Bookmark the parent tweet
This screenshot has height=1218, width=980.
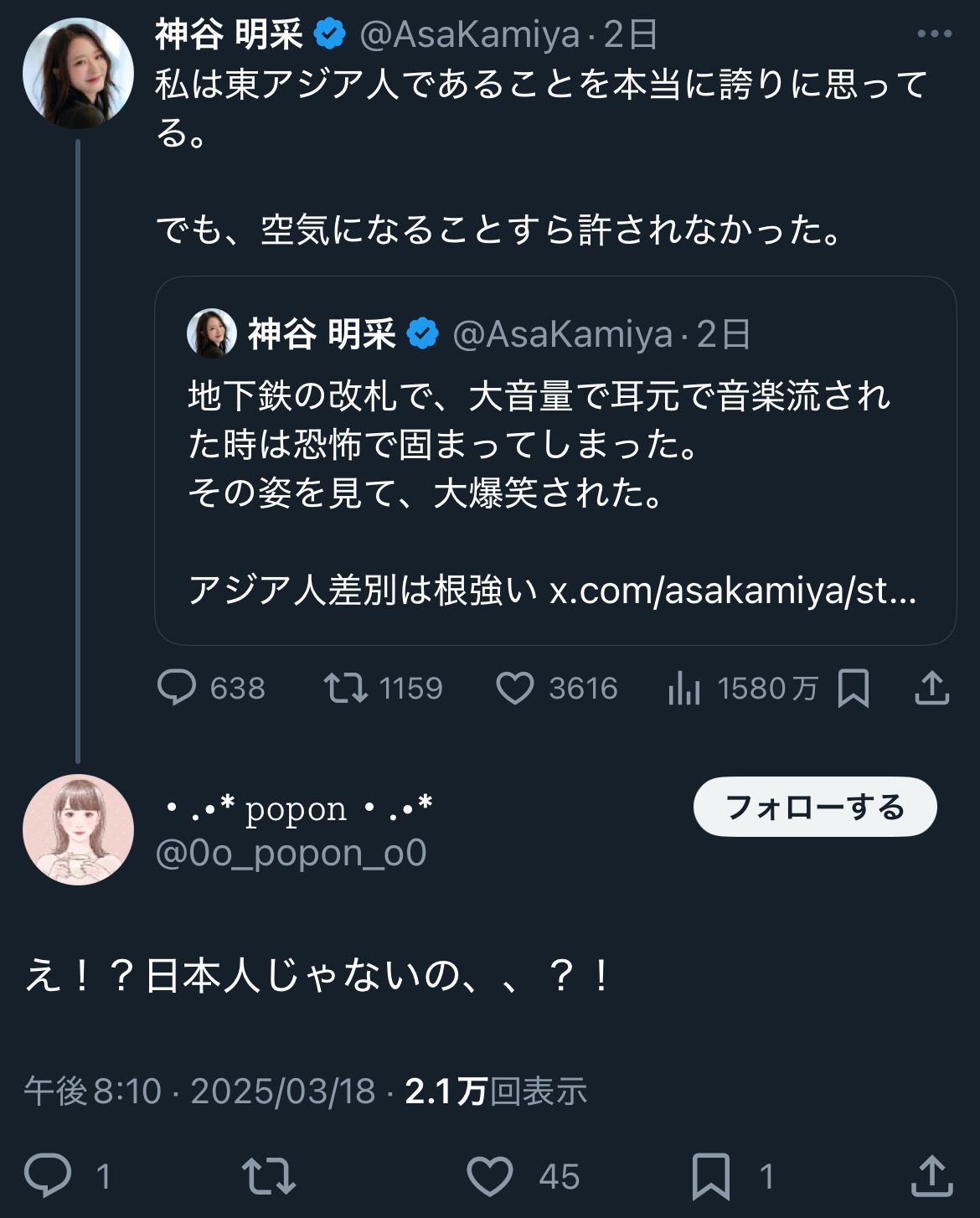(x=854, y=689)
